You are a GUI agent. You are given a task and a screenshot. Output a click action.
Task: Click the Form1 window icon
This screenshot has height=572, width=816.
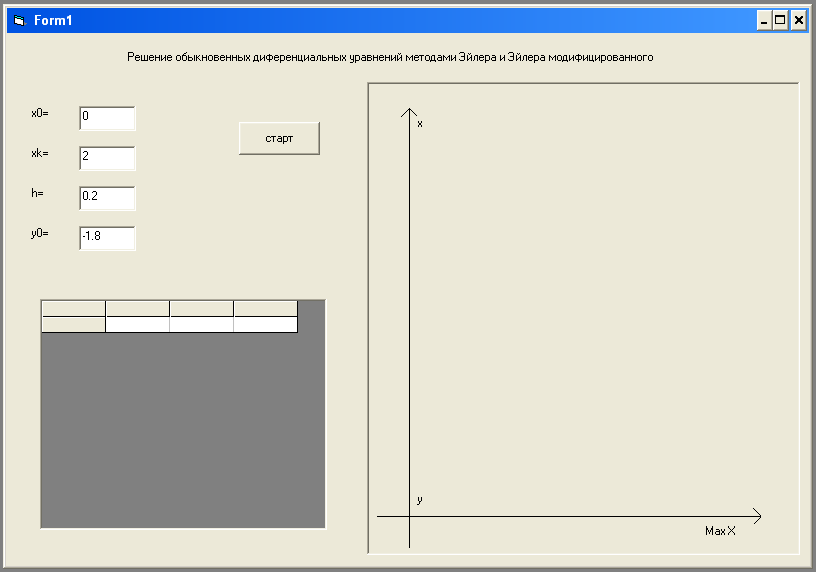[x=19, y=21]
